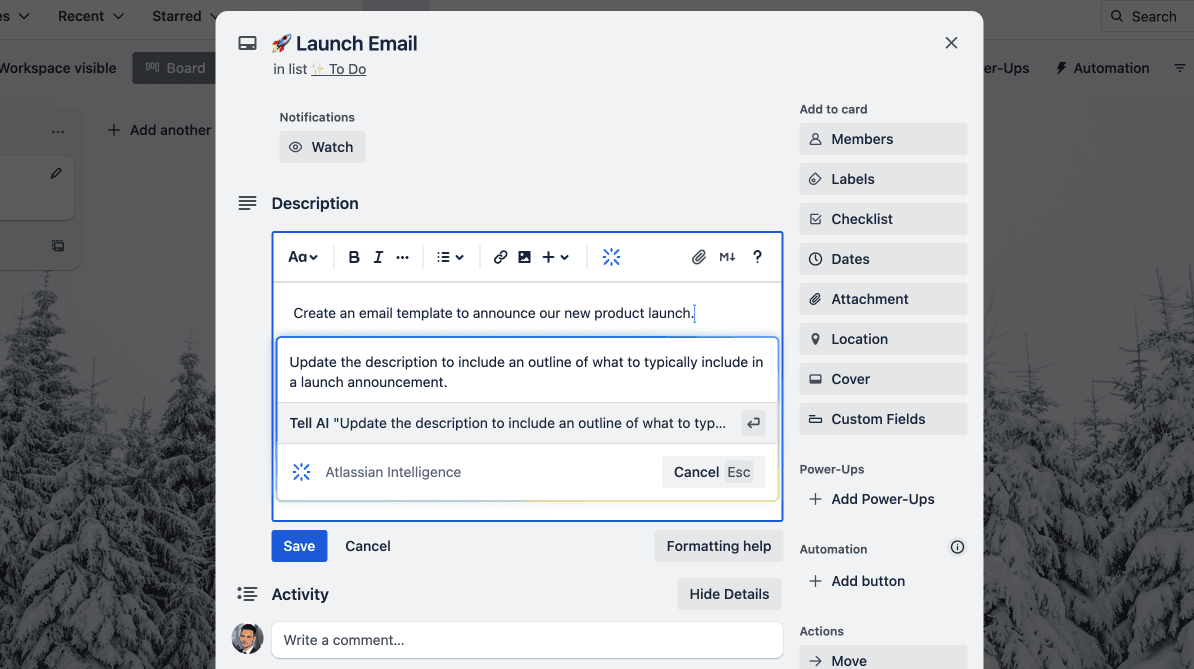Open the To Do list link
Screen dimensions: 1194x669
pos(347,69)
